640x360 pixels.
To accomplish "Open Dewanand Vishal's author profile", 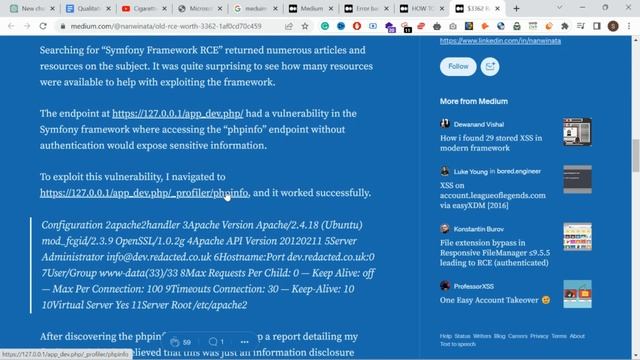I will 478,124.
